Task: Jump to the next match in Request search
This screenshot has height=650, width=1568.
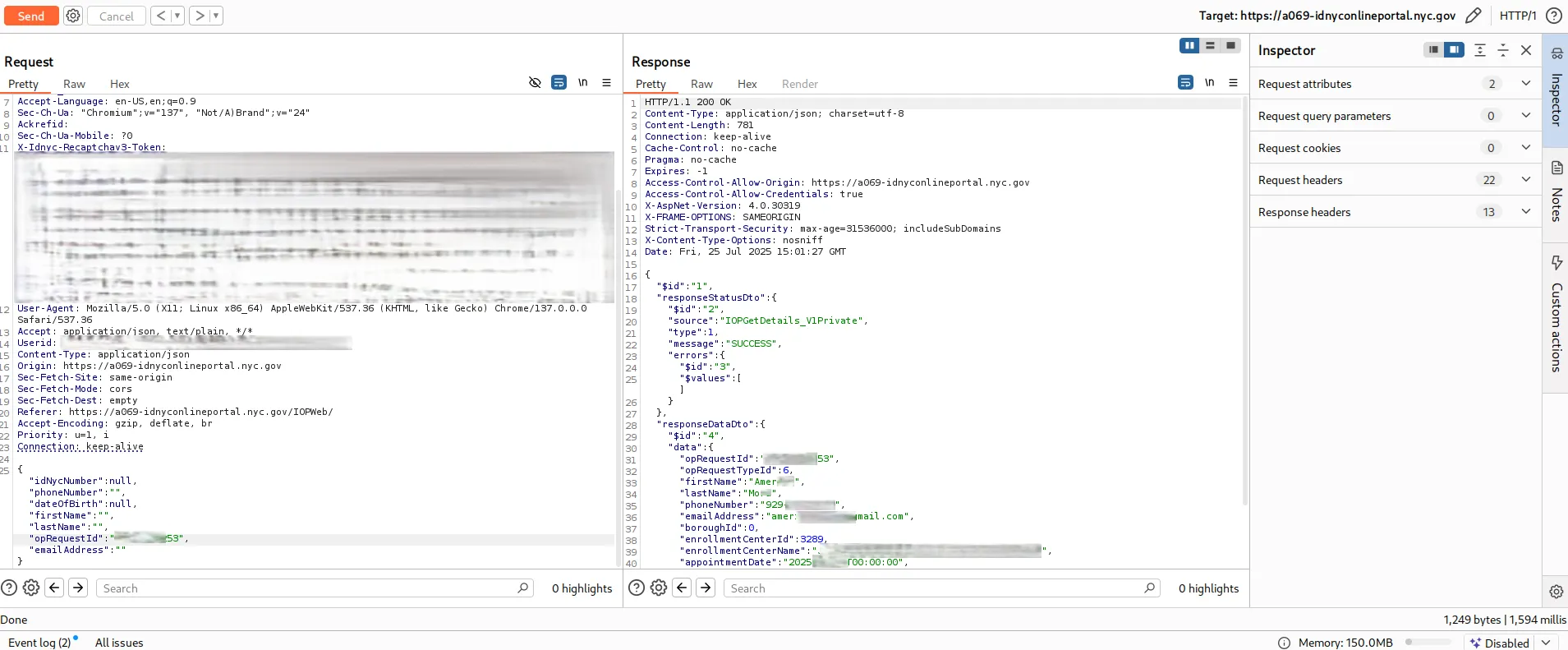Action: 78,588
